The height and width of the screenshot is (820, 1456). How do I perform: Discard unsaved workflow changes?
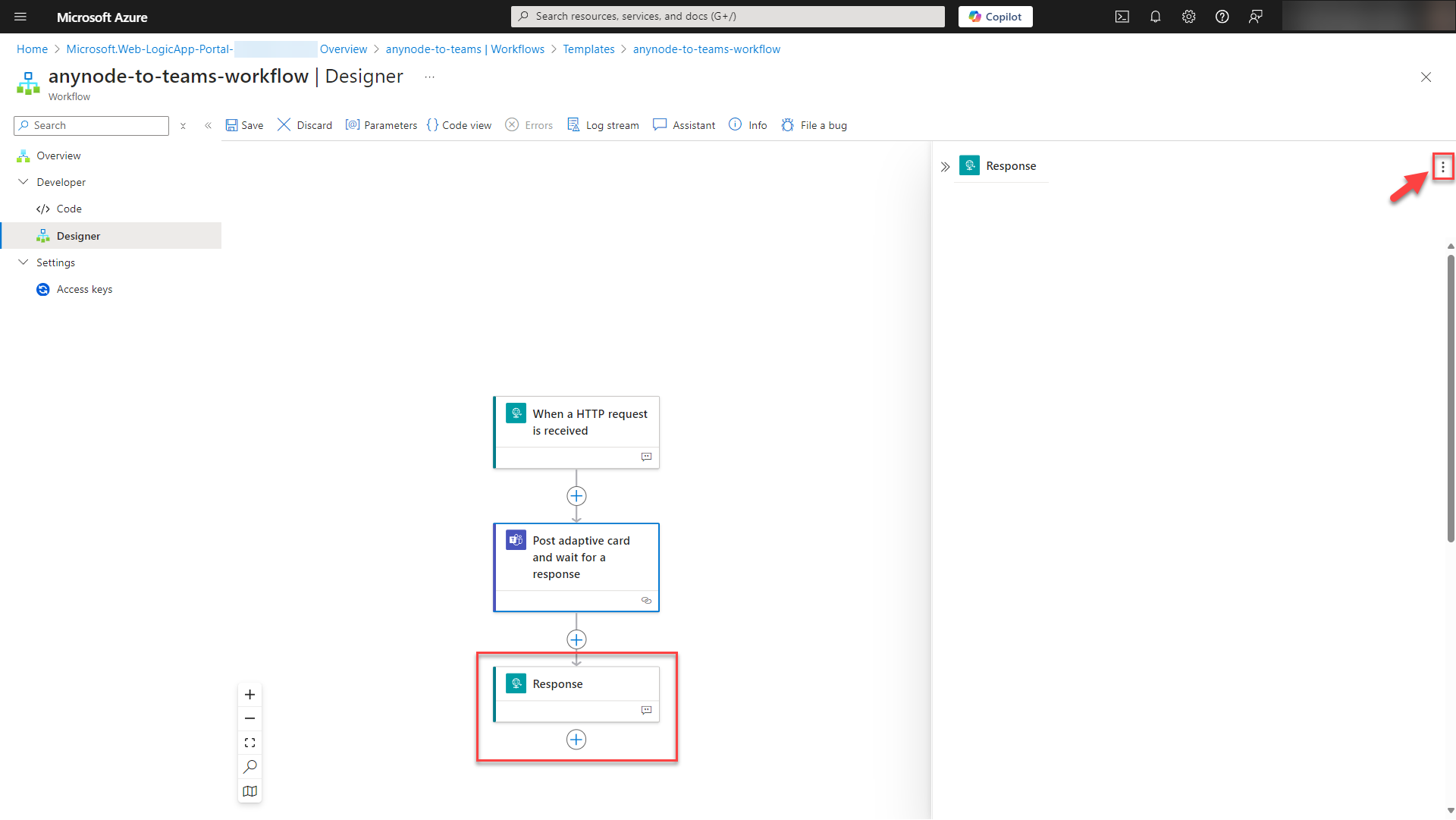tap(304, 125)
